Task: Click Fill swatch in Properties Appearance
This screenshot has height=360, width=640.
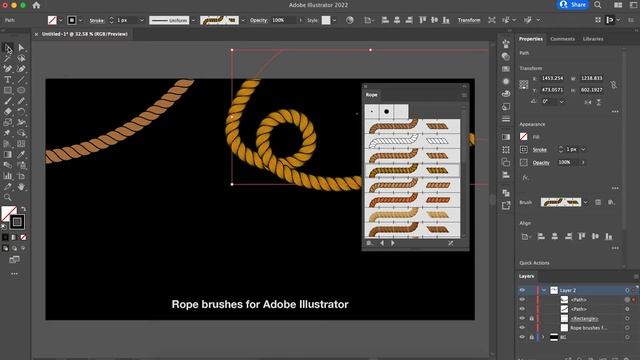Action: [x=524, y=137]
